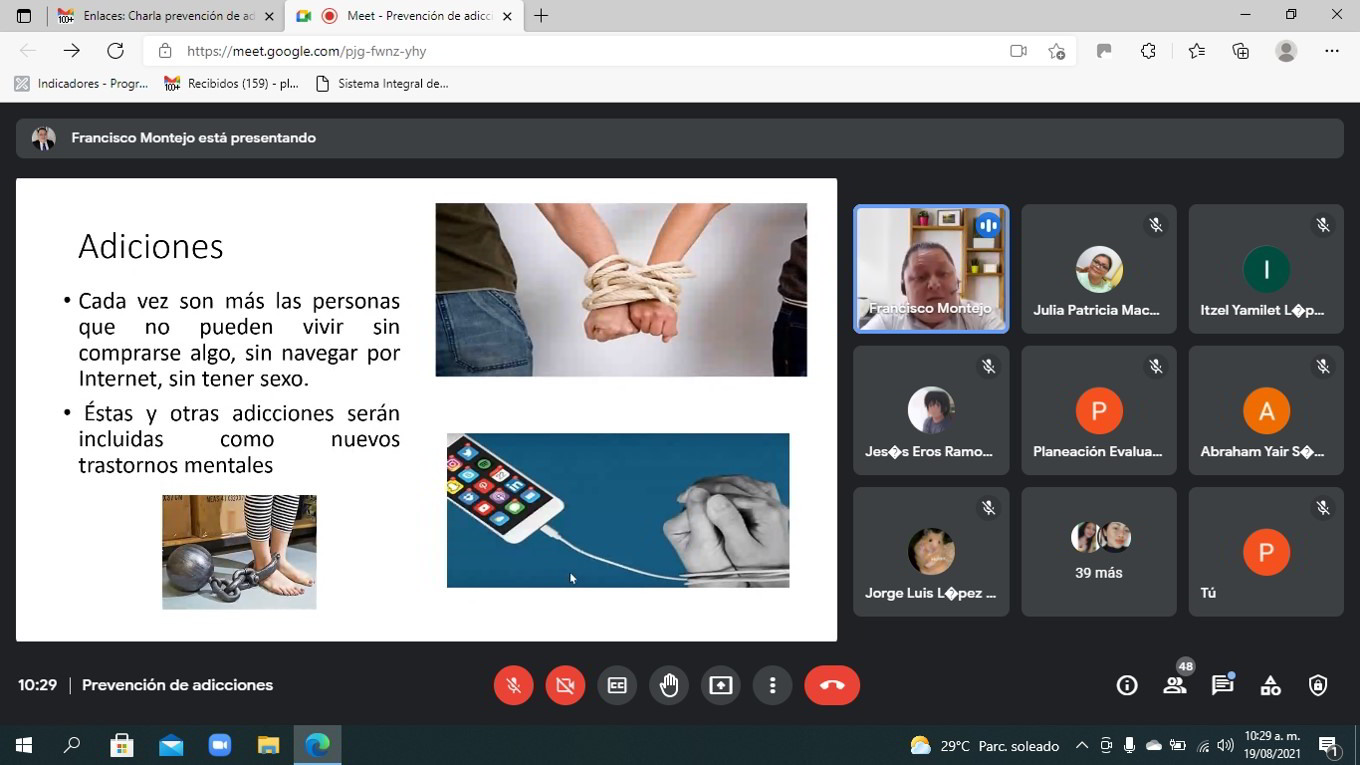Hang up and leave the call
Image resolution: width=1360 pixels, height=765 pixels.
pos(831,685)
